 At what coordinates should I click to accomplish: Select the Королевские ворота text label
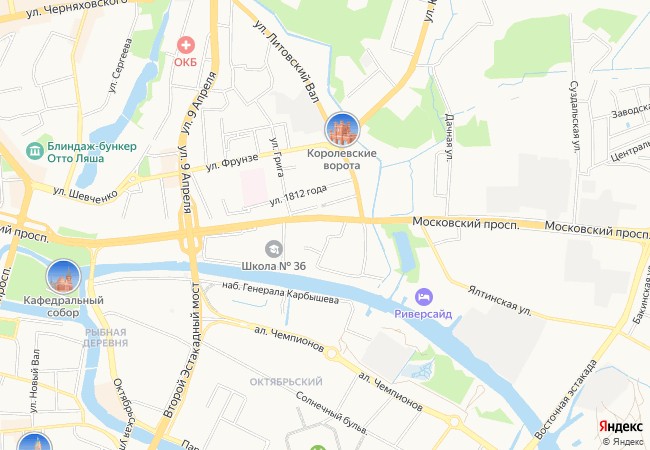point(342,159)
